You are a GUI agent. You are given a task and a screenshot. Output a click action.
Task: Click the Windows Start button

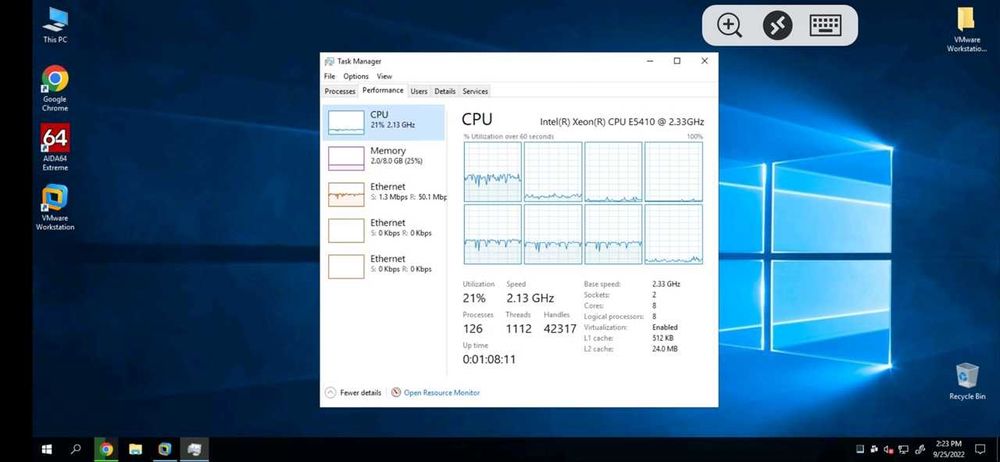pyautogui.click(x=47, y=449)
